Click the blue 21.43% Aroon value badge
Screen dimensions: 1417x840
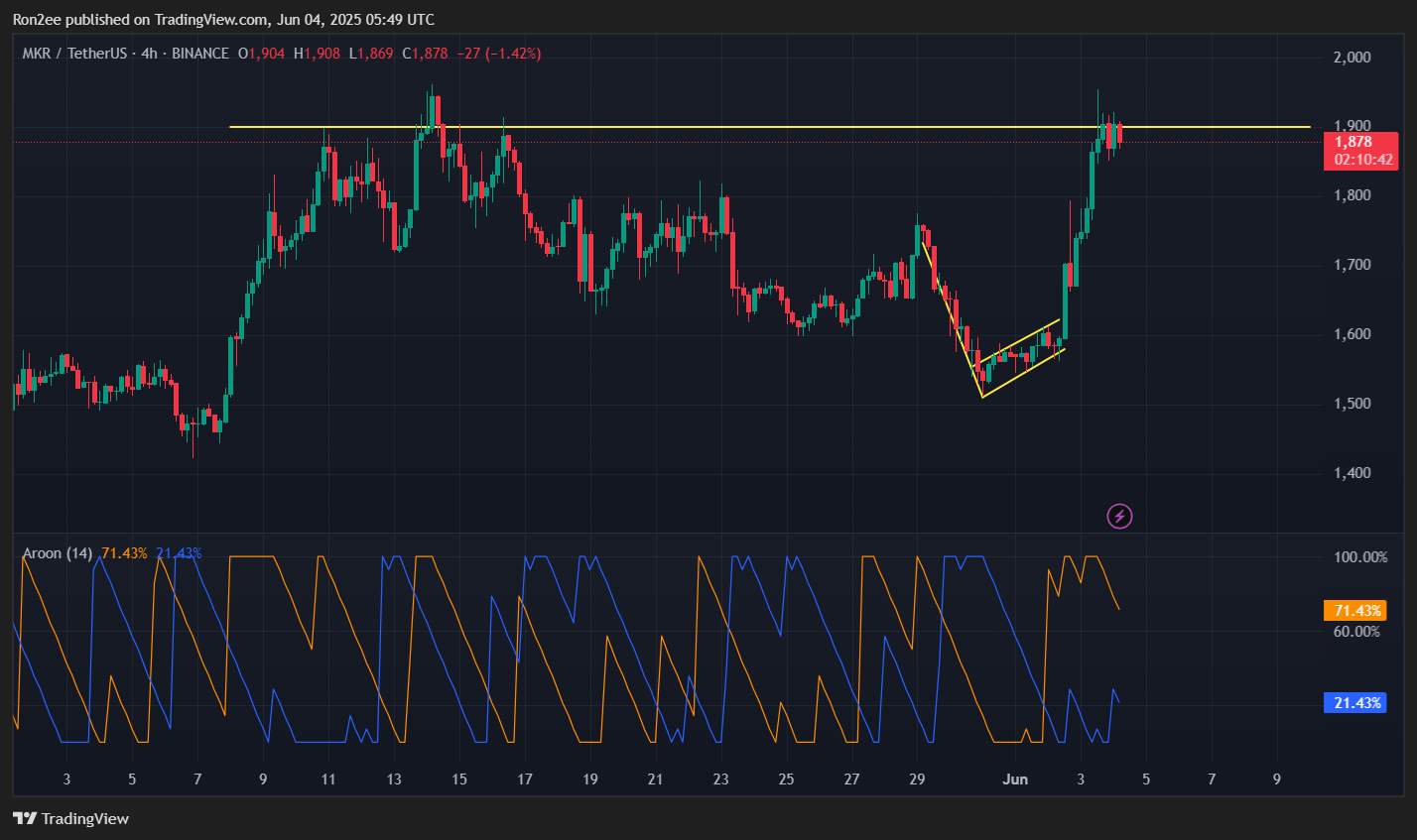[1354, 702]
